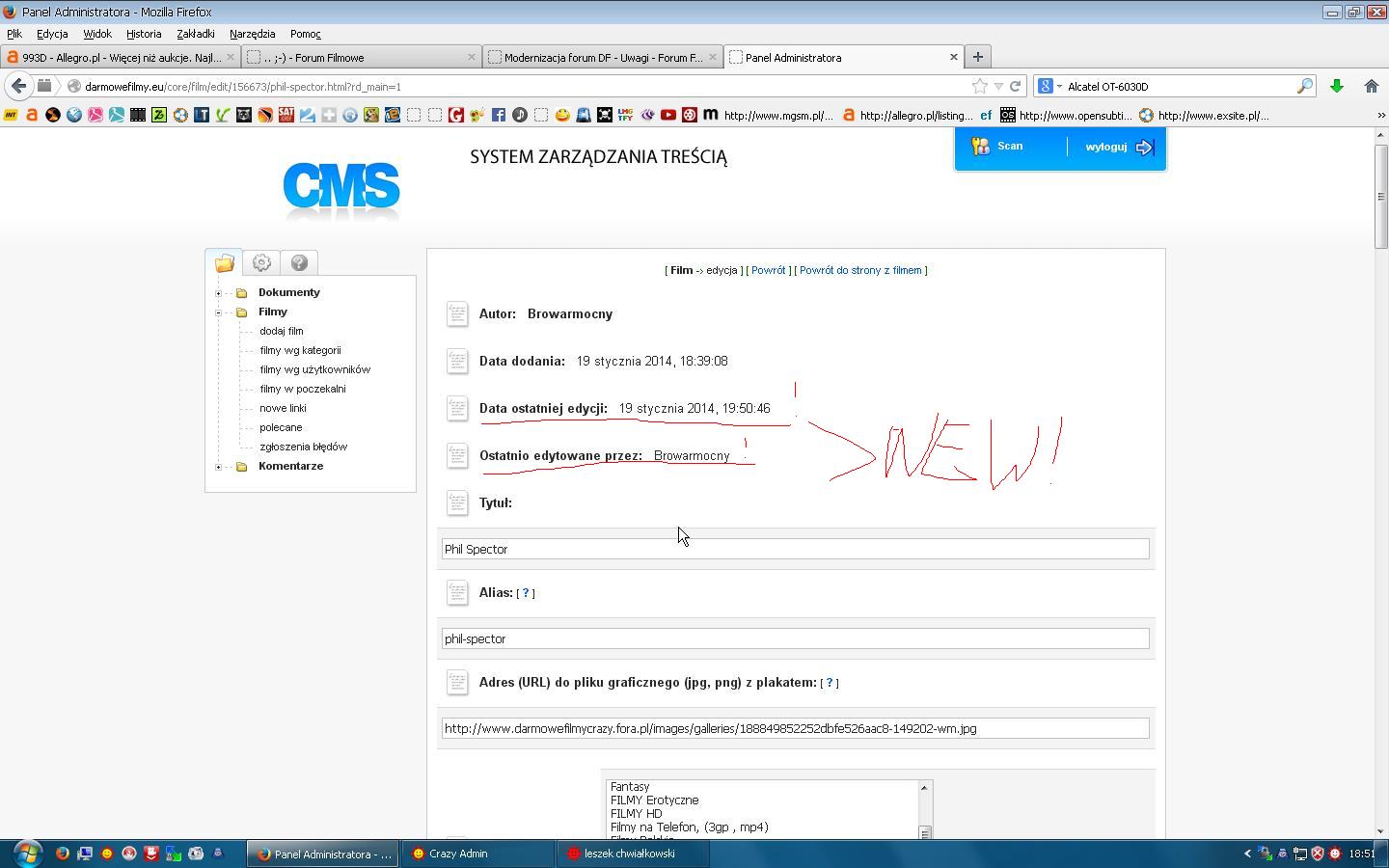1389x868 pixels.
Task: Switch to 'Modernizacja forum DF' tab
Action: click(x=602, y=57)
